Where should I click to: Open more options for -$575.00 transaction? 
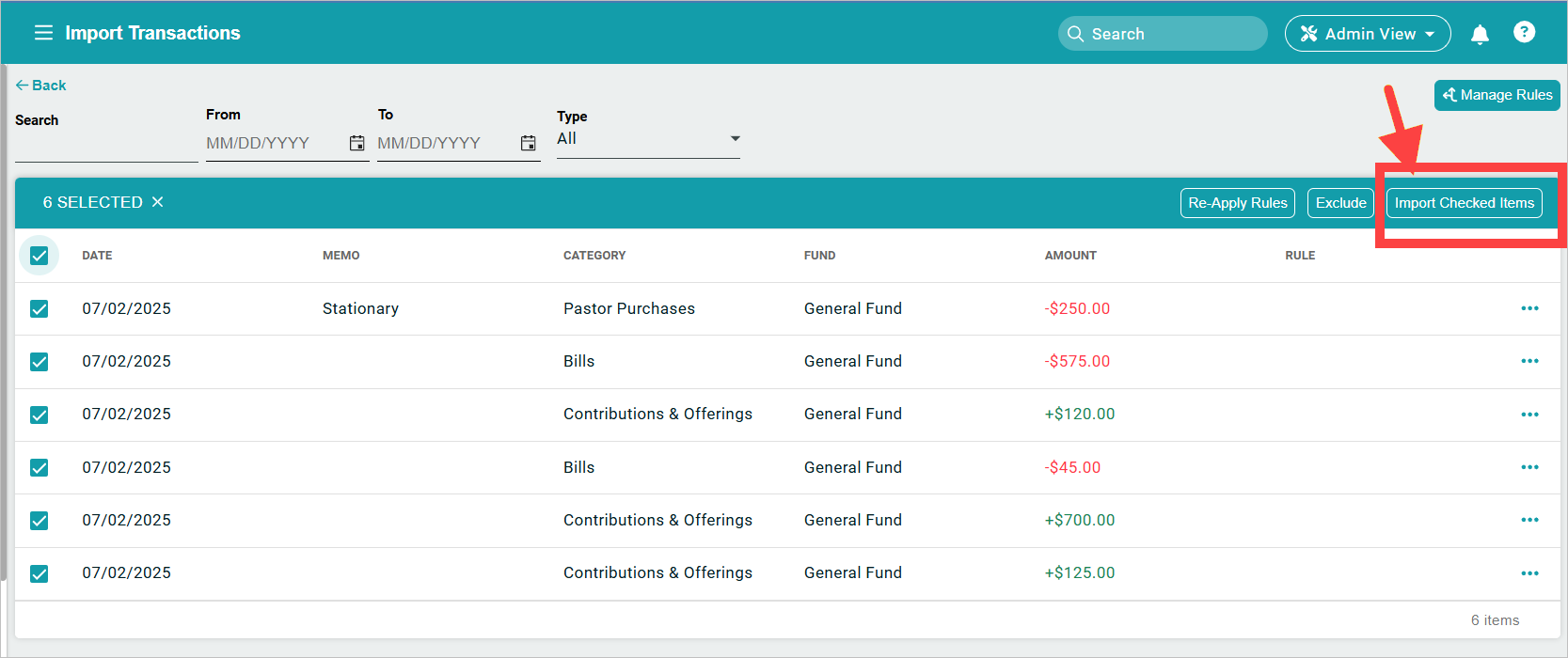click(x=1530, y=361)
